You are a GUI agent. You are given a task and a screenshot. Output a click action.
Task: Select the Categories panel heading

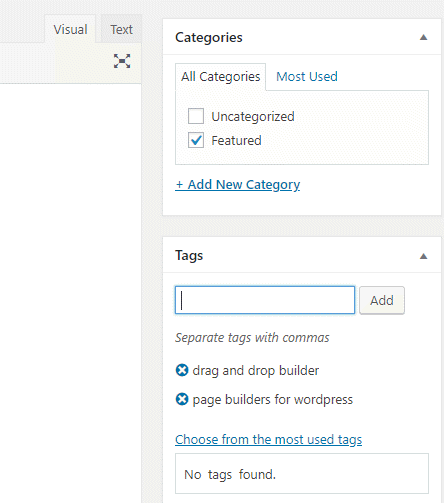(x=209, y=37)
